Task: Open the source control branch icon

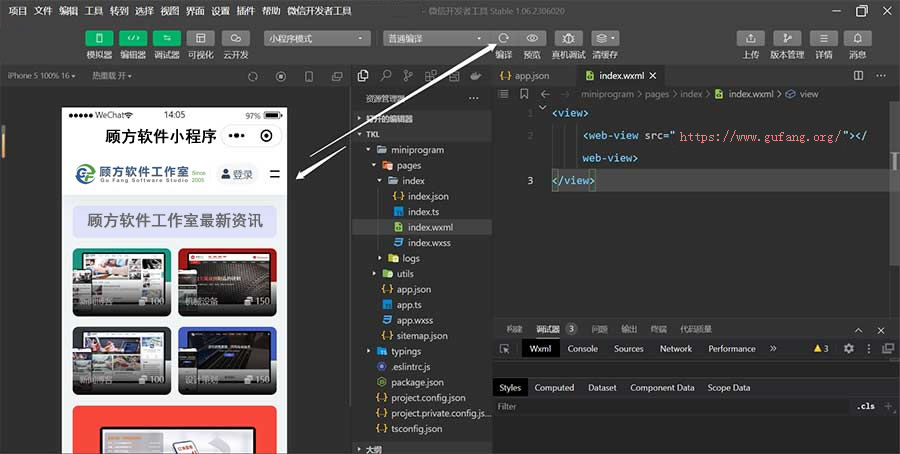Action: click(x=408, y=76)
